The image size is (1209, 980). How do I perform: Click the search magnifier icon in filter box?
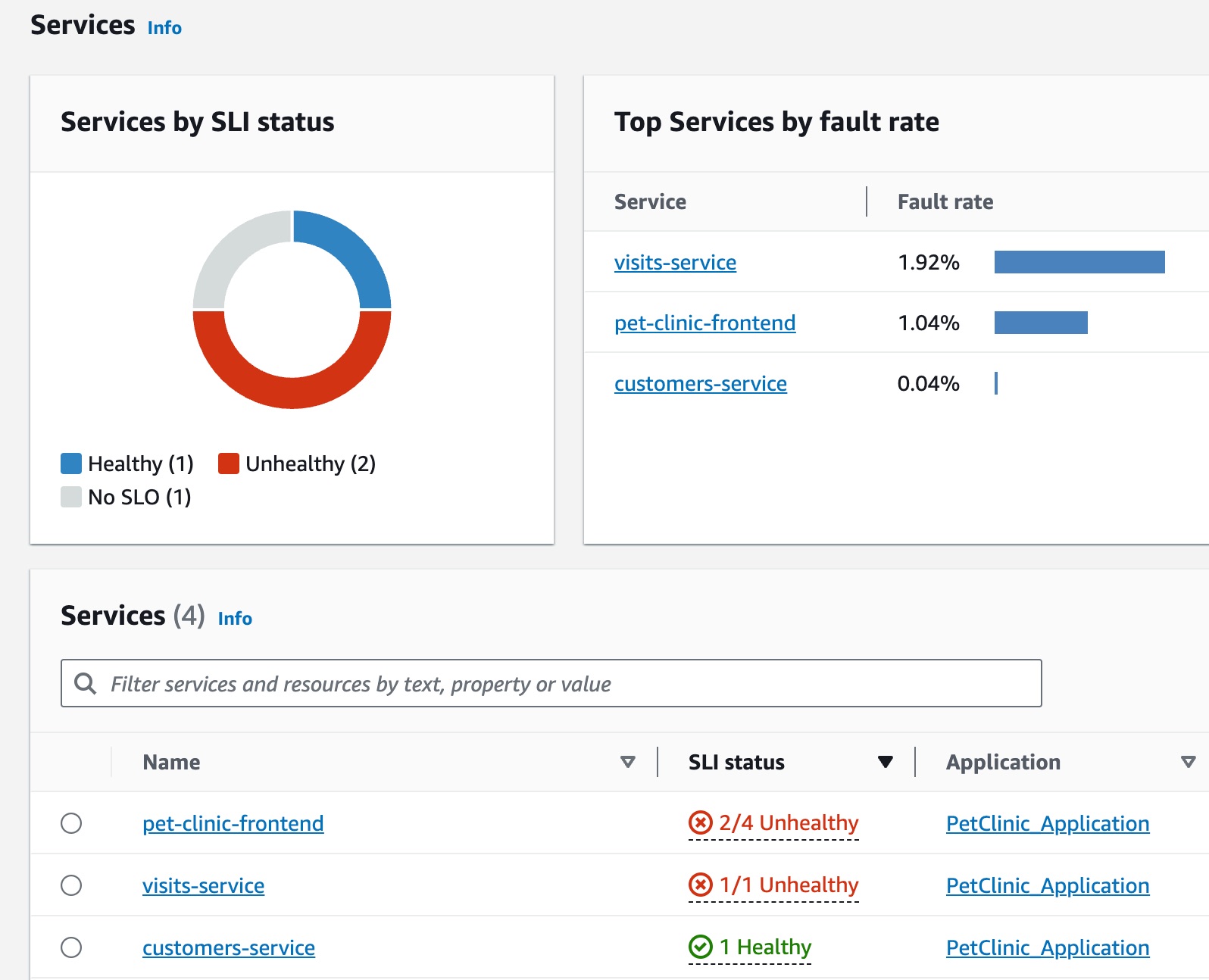point(86,684)
